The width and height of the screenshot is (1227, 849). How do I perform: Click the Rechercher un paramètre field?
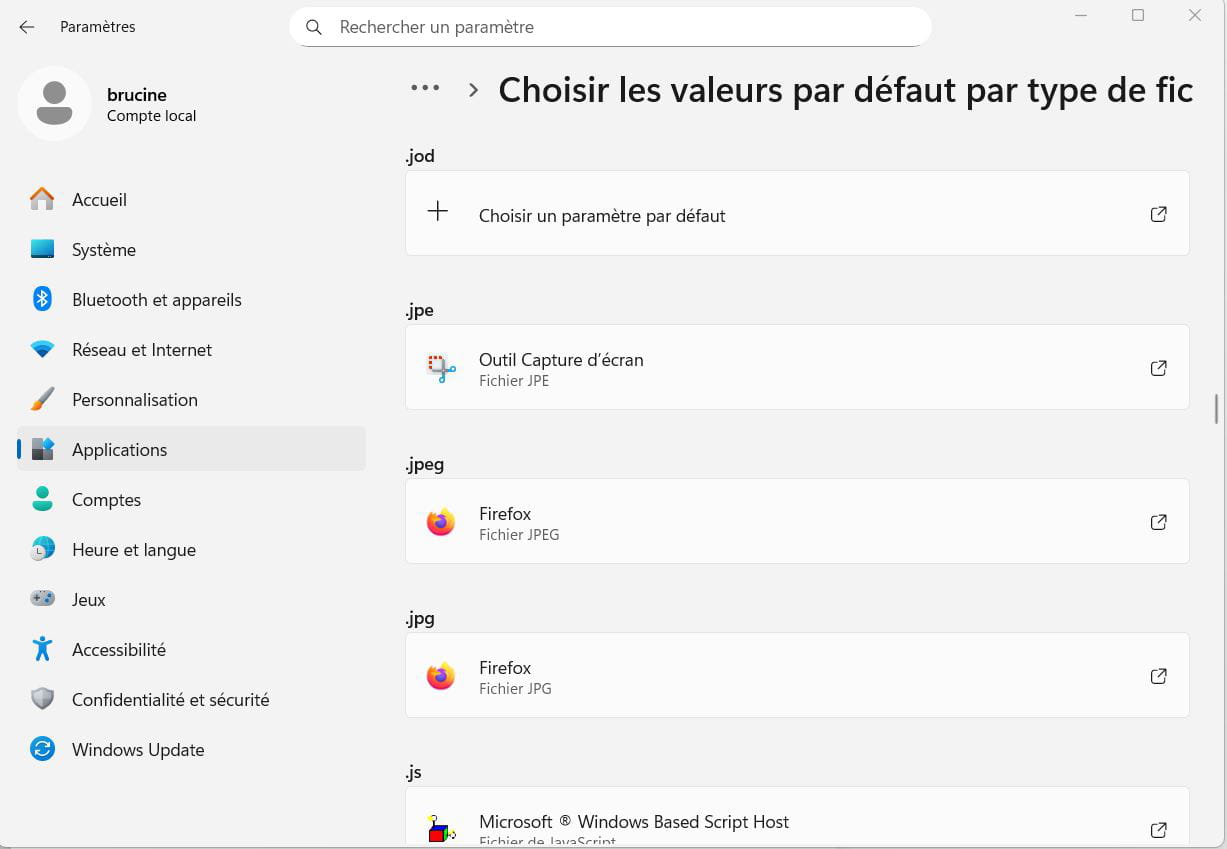click(x=620, y=27)
